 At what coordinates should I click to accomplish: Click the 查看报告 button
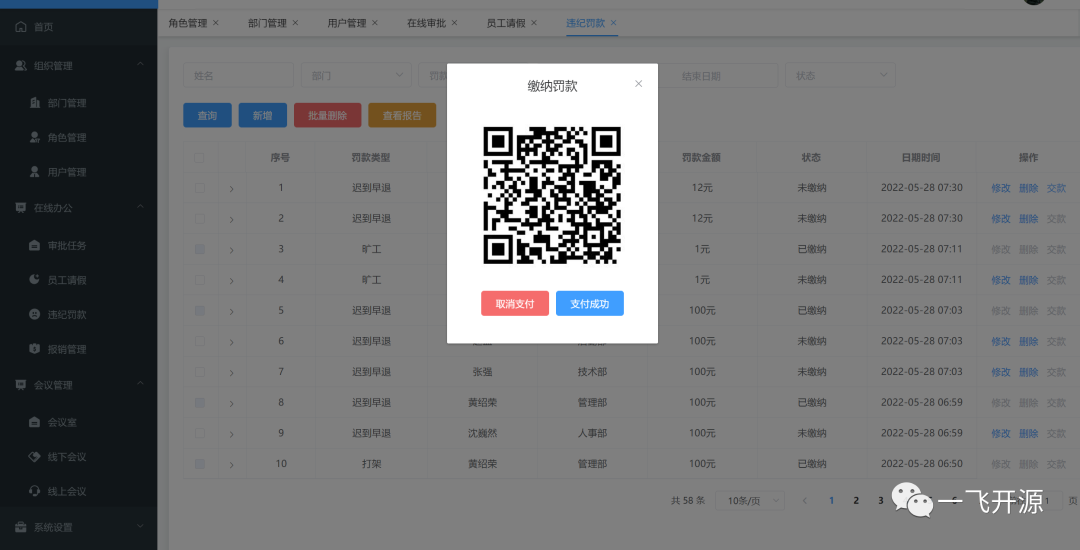point(402,116)
